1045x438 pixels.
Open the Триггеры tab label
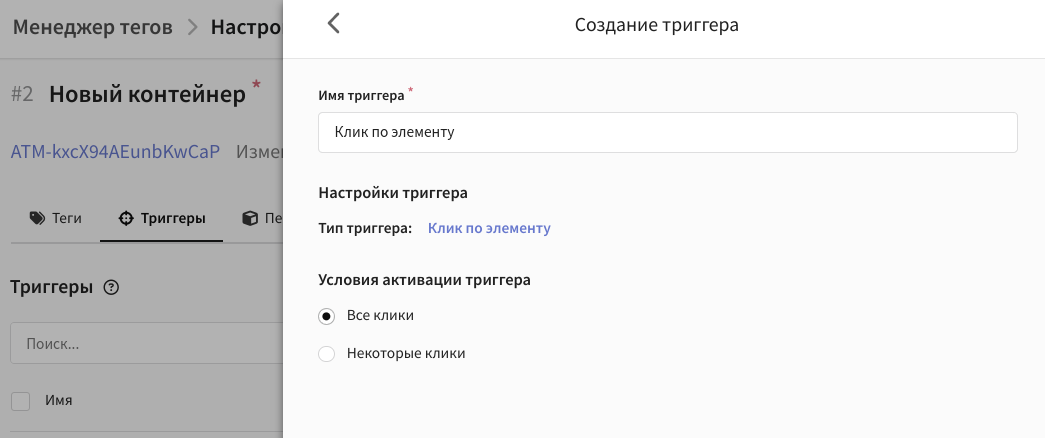click(173, 218)
